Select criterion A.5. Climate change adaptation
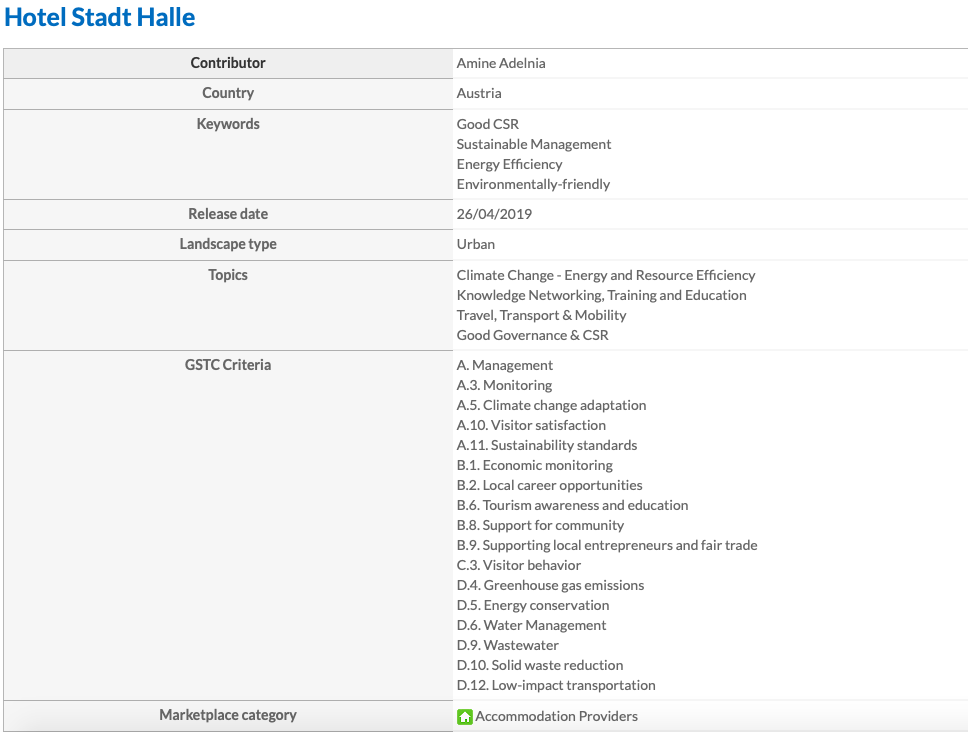Viewport: 968px width, 732px height. pos(551,405)
